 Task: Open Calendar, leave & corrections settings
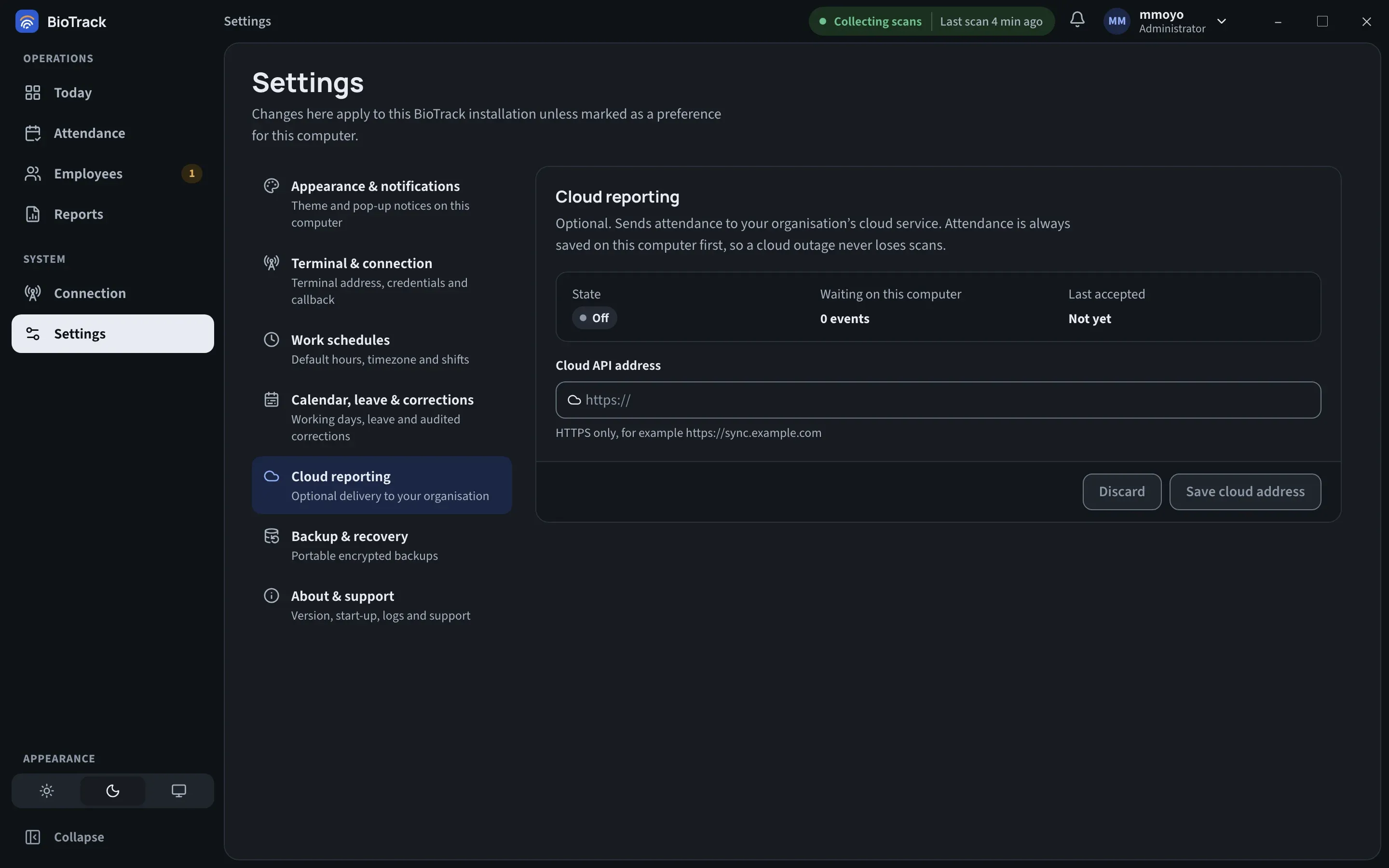381,417
